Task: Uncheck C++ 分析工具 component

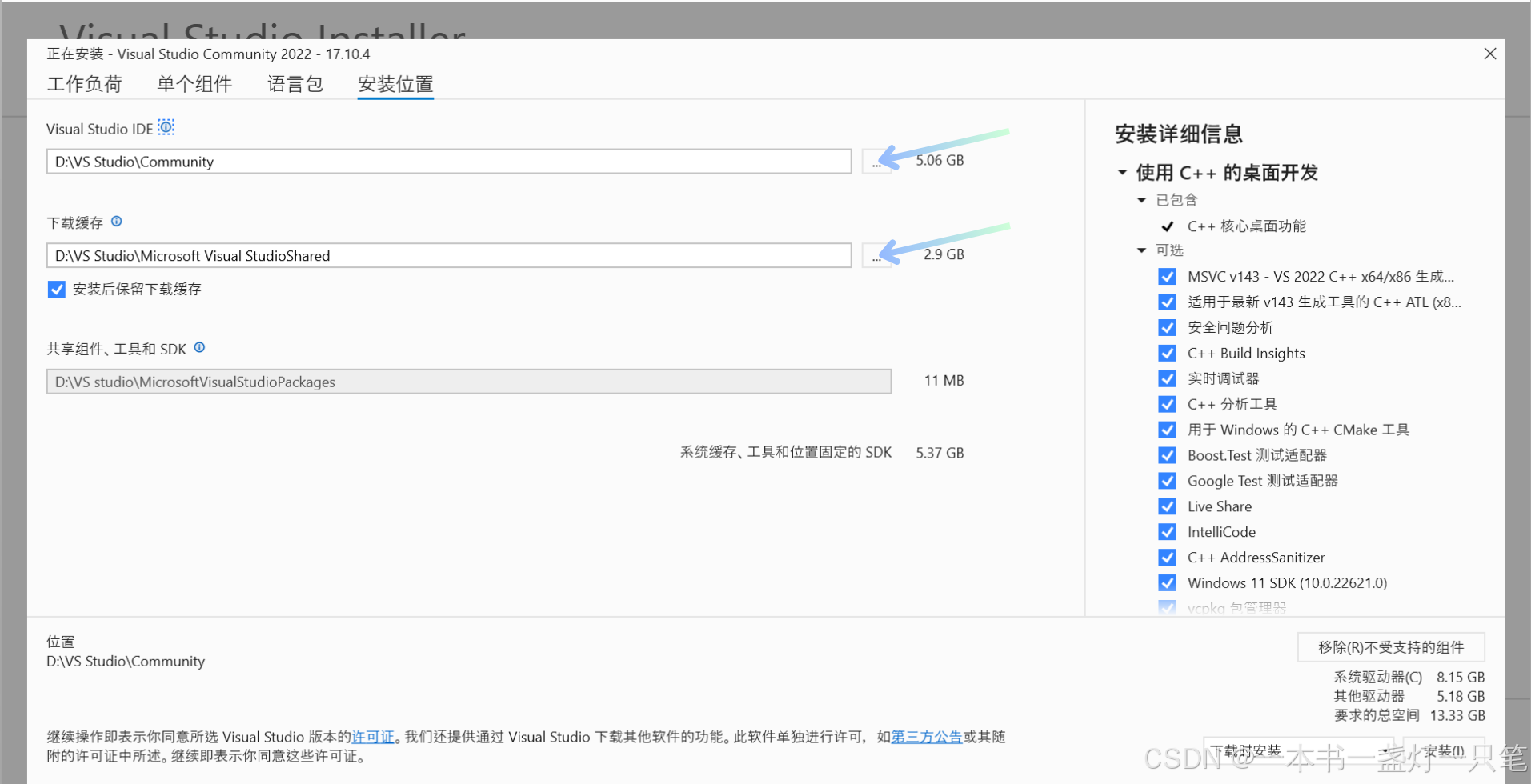Action: pos(1167,404)
